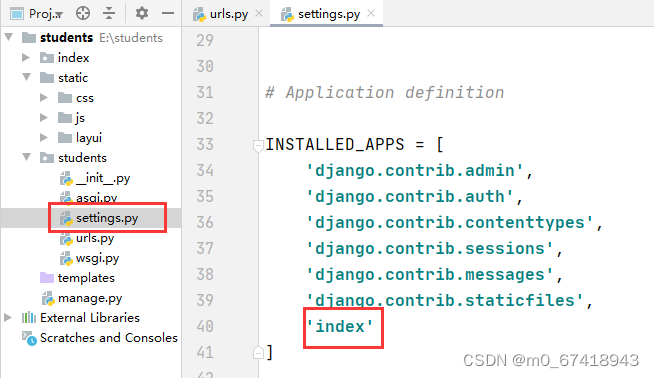Place cursor on 'index' string
654x378 pixels.
[340, 326]
